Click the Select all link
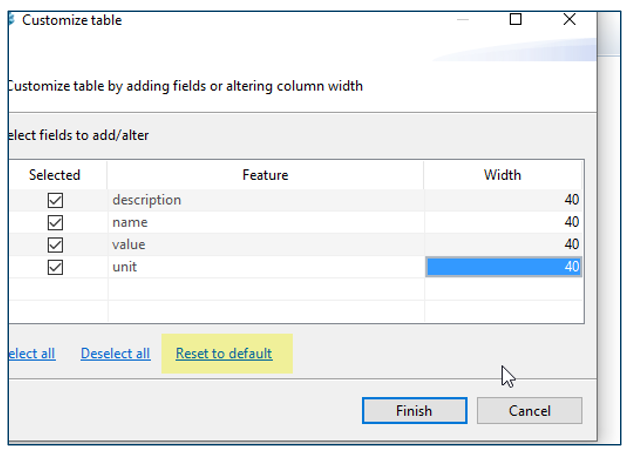 (x=30, y=353)
